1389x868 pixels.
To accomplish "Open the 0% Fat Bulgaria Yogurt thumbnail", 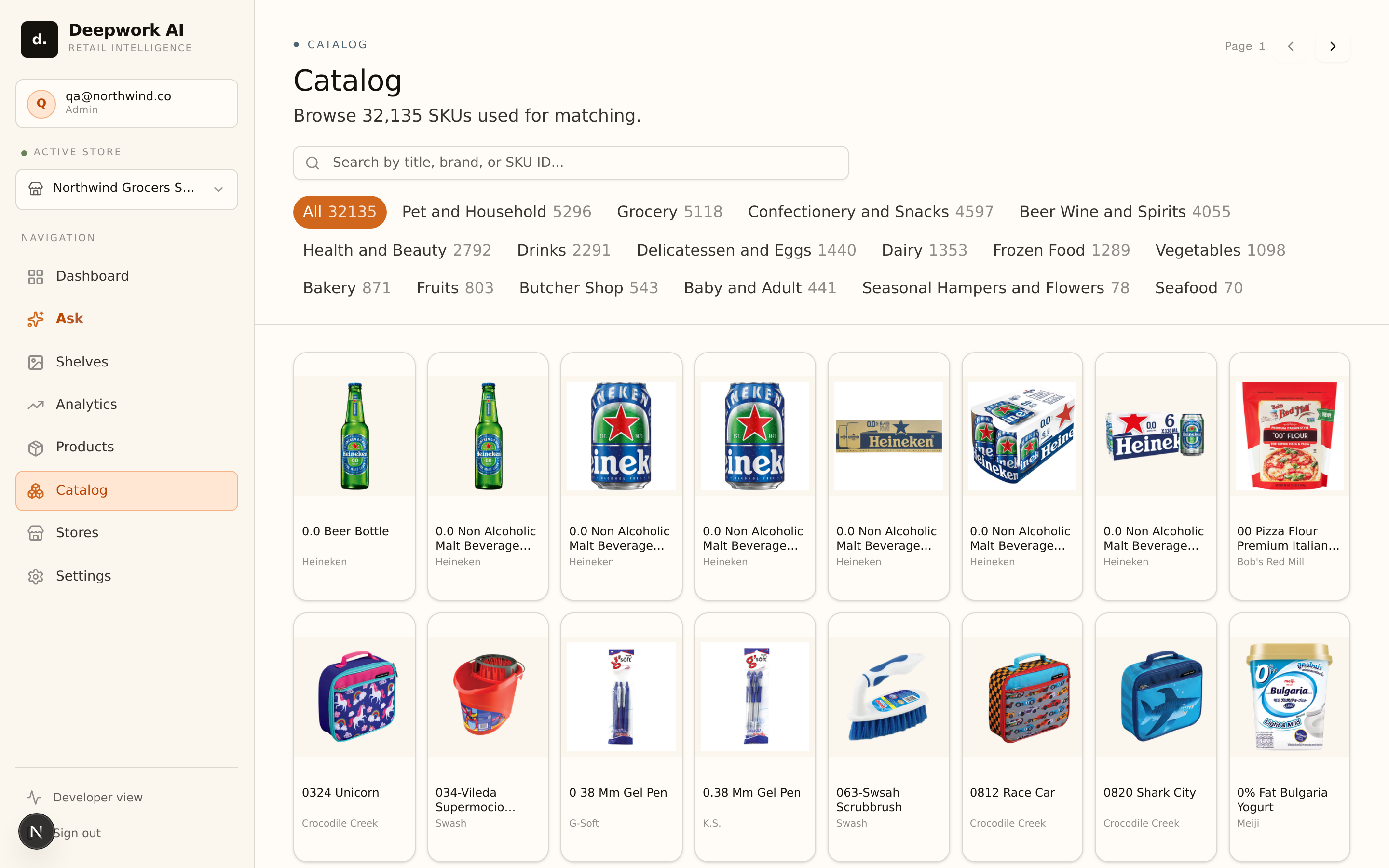I will (1289, 696).
